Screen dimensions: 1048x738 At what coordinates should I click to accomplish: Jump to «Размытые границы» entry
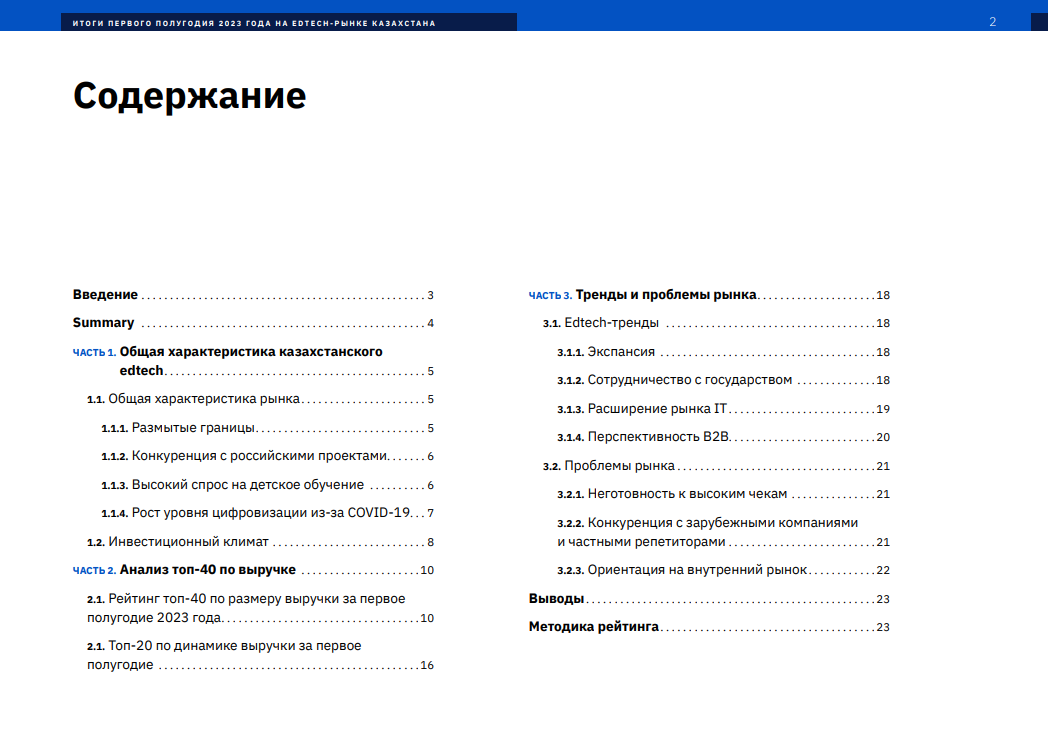tap(267, 428)
